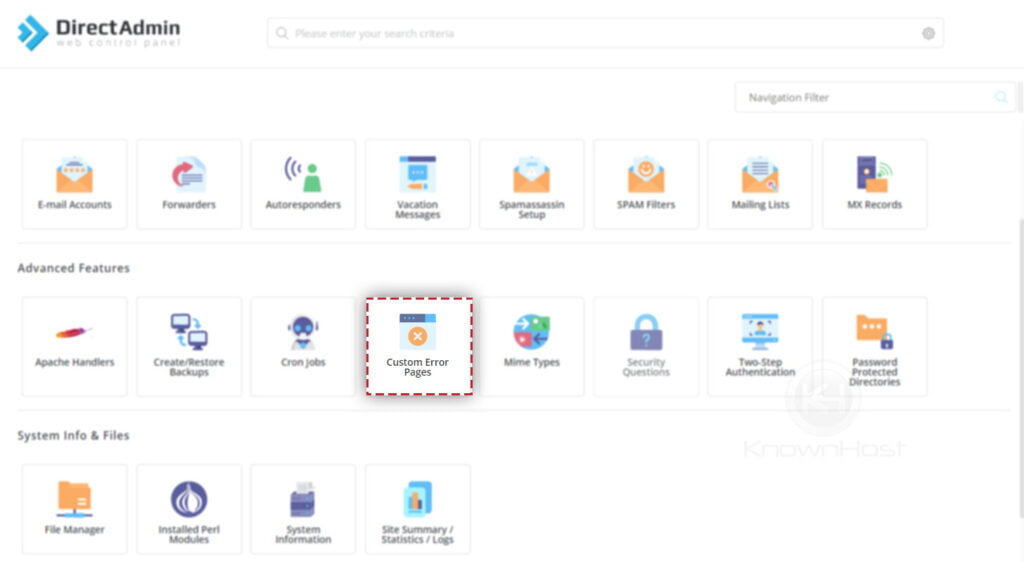Image resolution: width=1024 pixels, height=562 pixels.
Task: Open SPAM Filters
Action: pos(646,183)
